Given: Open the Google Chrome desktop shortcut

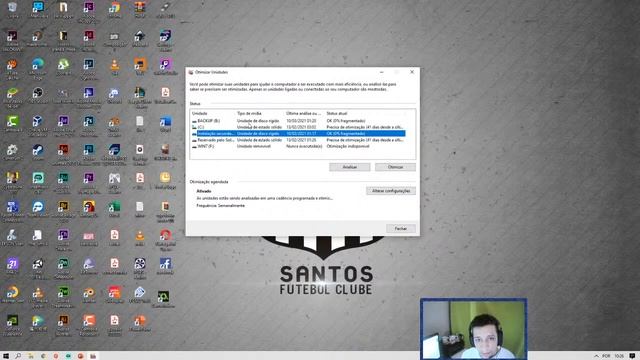Looking at the screenshot, I should point(115,9).
